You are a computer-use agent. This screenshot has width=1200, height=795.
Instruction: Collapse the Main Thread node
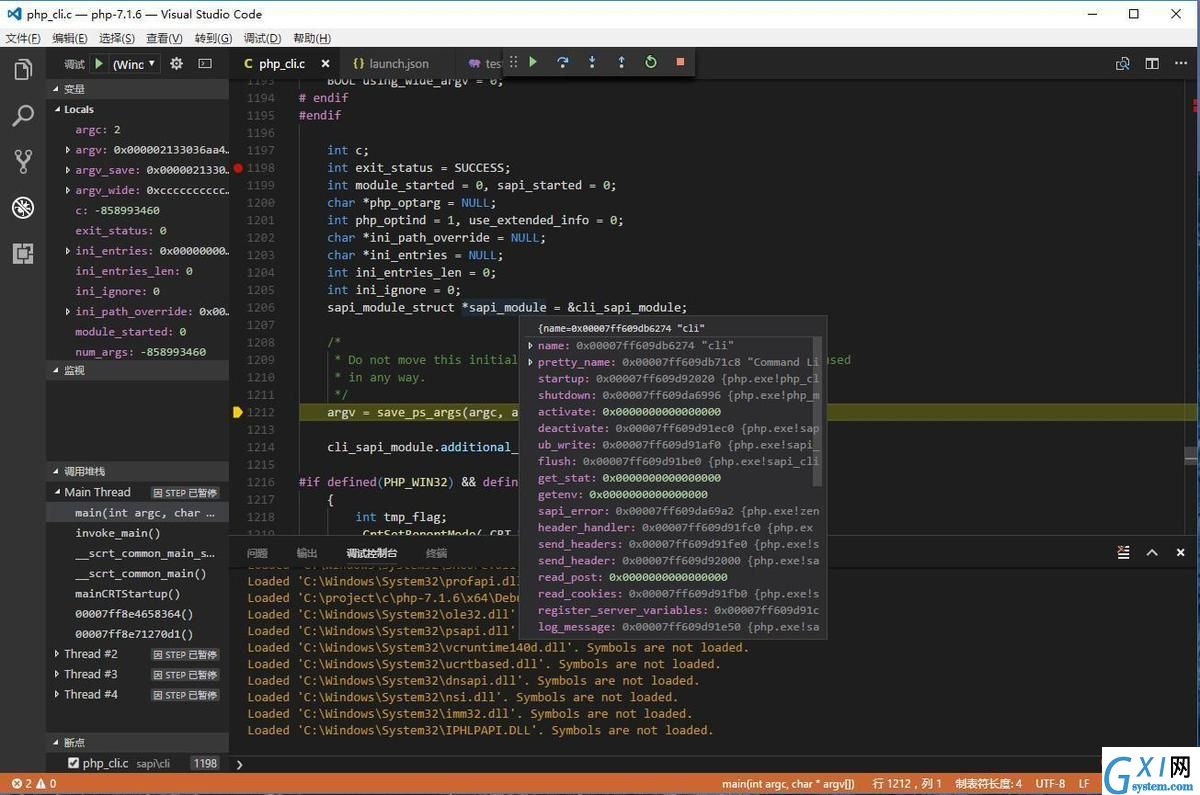click(x=57, y=492)
